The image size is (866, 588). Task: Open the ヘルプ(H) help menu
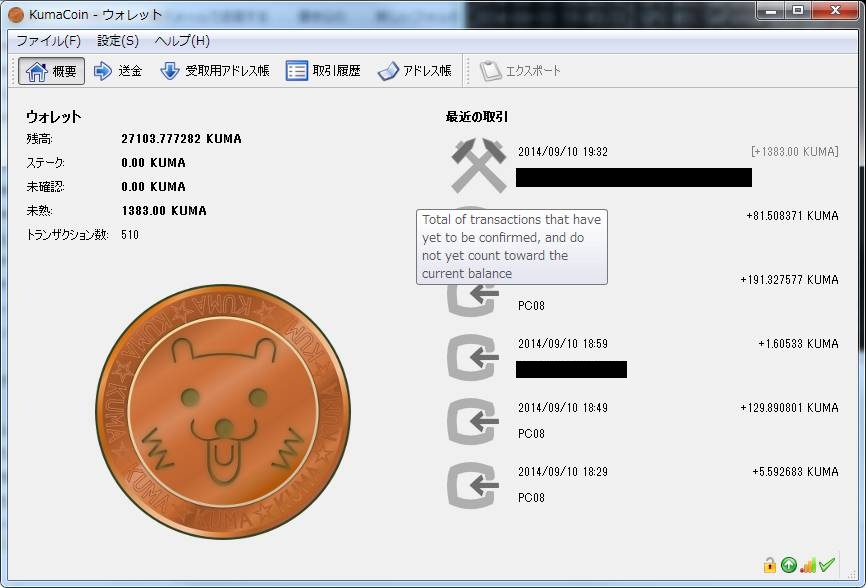click(182, 41)
